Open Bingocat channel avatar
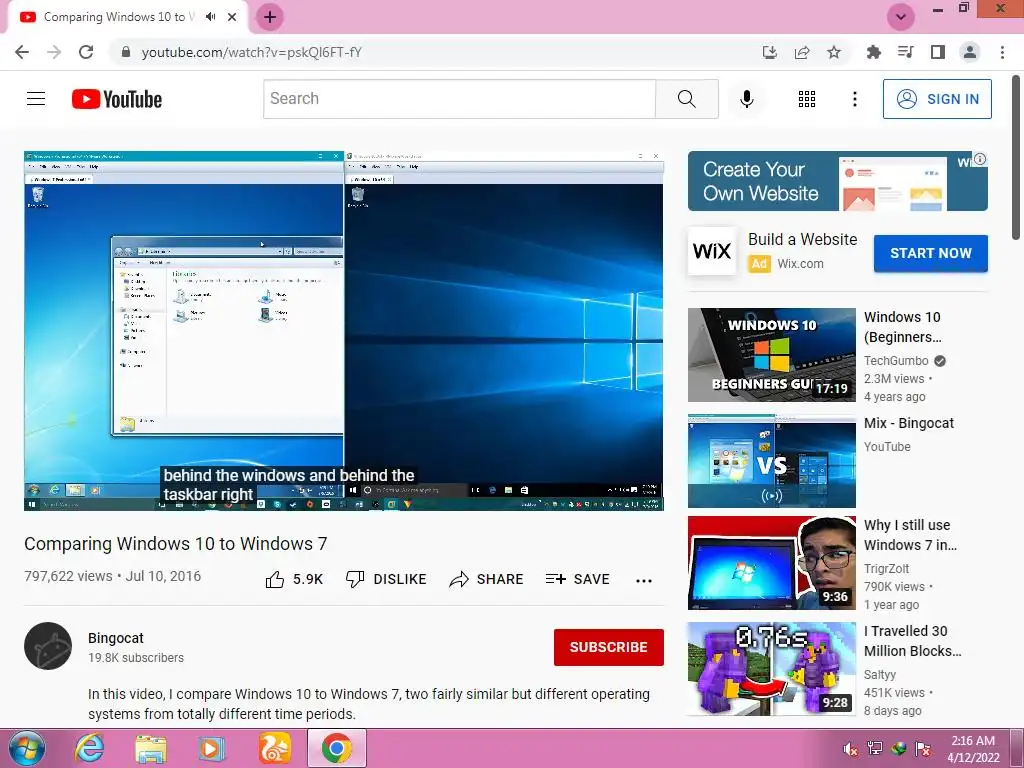This screenshot has height=768, width=1024. (48, 646)
